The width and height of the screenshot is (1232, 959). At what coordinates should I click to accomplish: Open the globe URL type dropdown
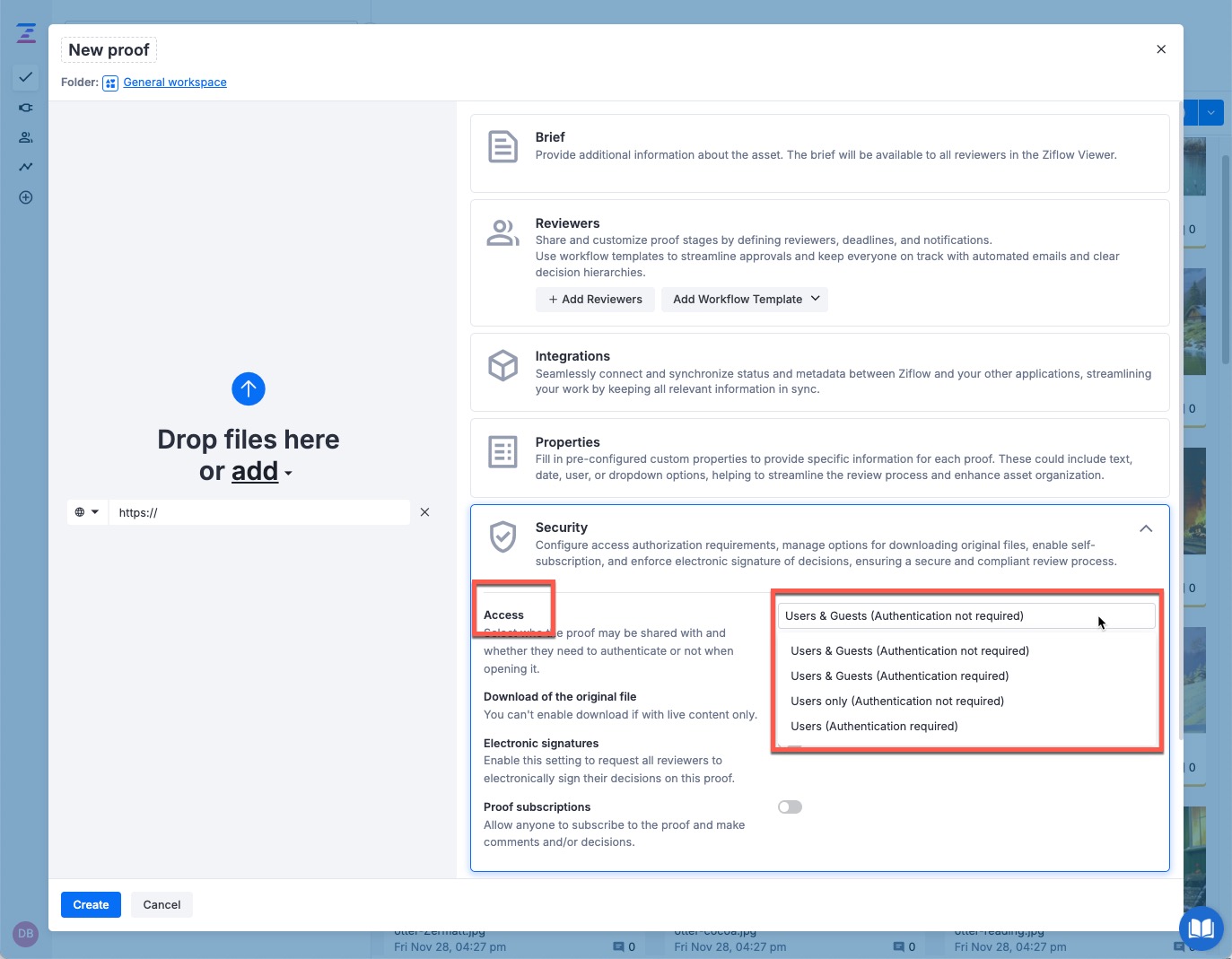pos(87,512)
